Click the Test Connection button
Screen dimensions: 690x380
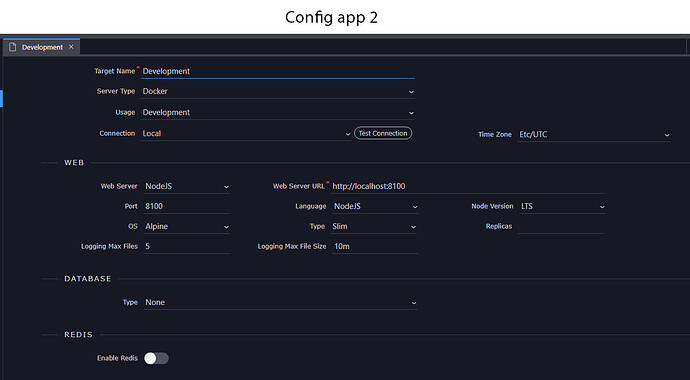pos(383,133)
